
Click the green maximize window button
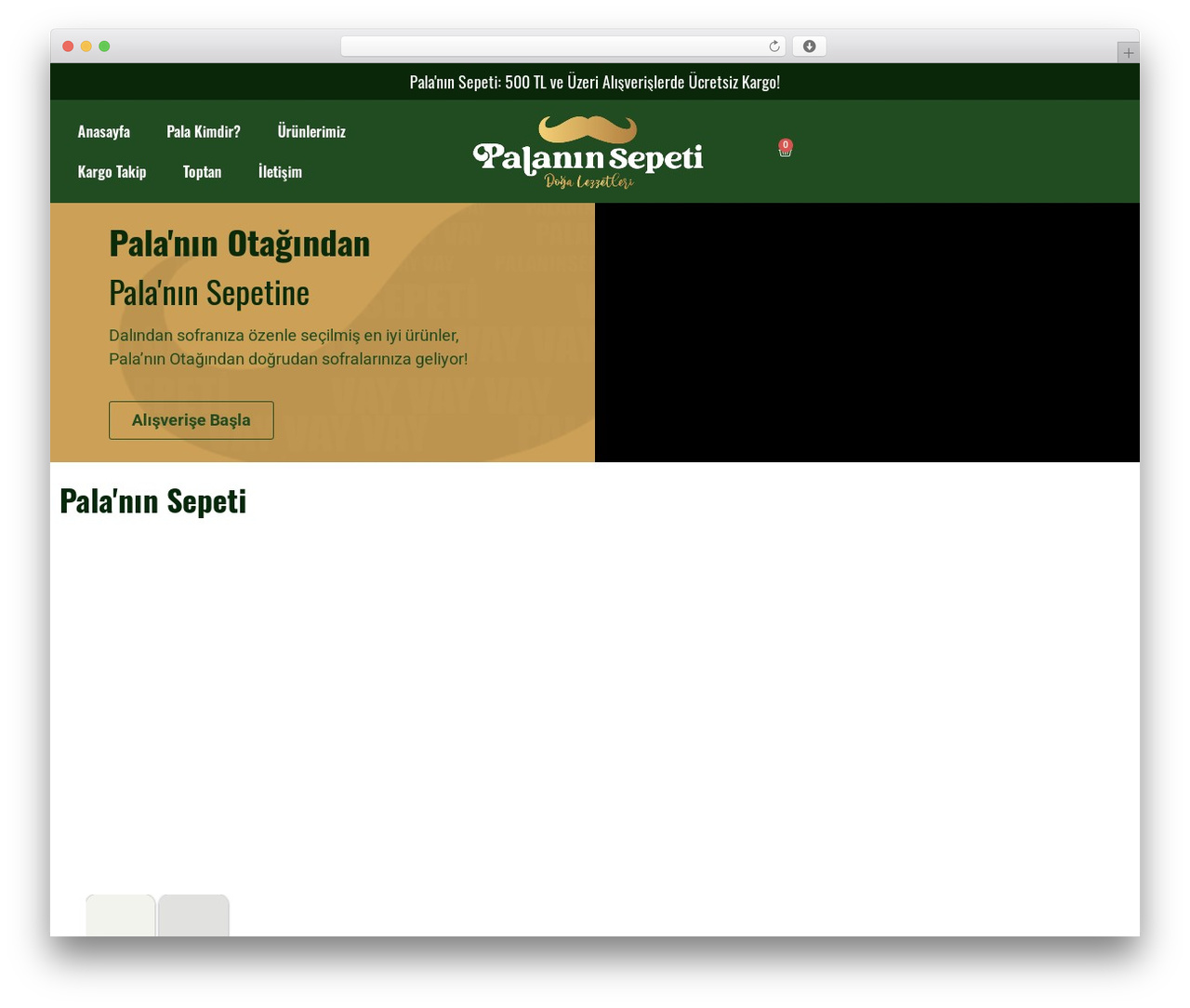click(x=104, y=46)
